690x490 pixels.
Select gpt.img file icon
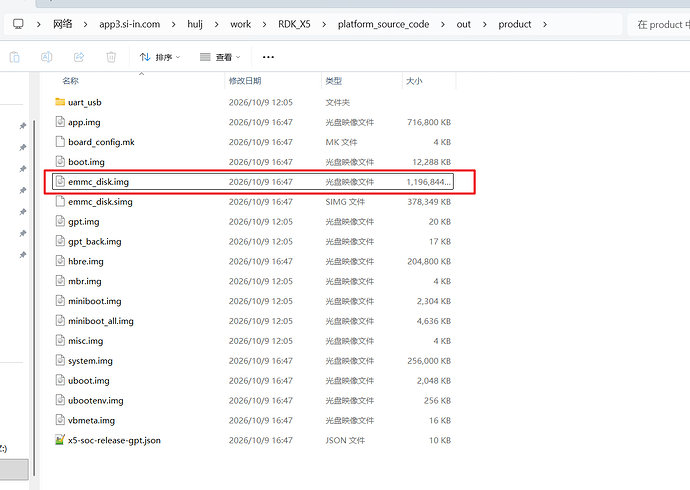click(x=60, y=221)
